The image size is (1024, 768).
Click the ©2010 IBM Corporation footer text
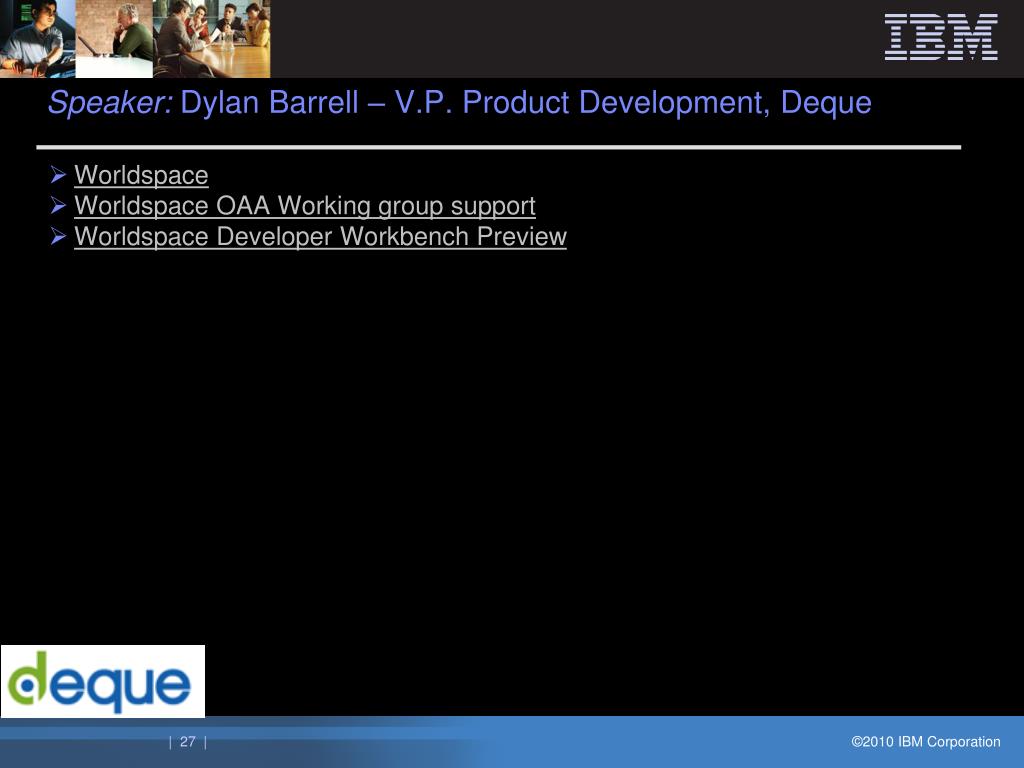[925, 742]
